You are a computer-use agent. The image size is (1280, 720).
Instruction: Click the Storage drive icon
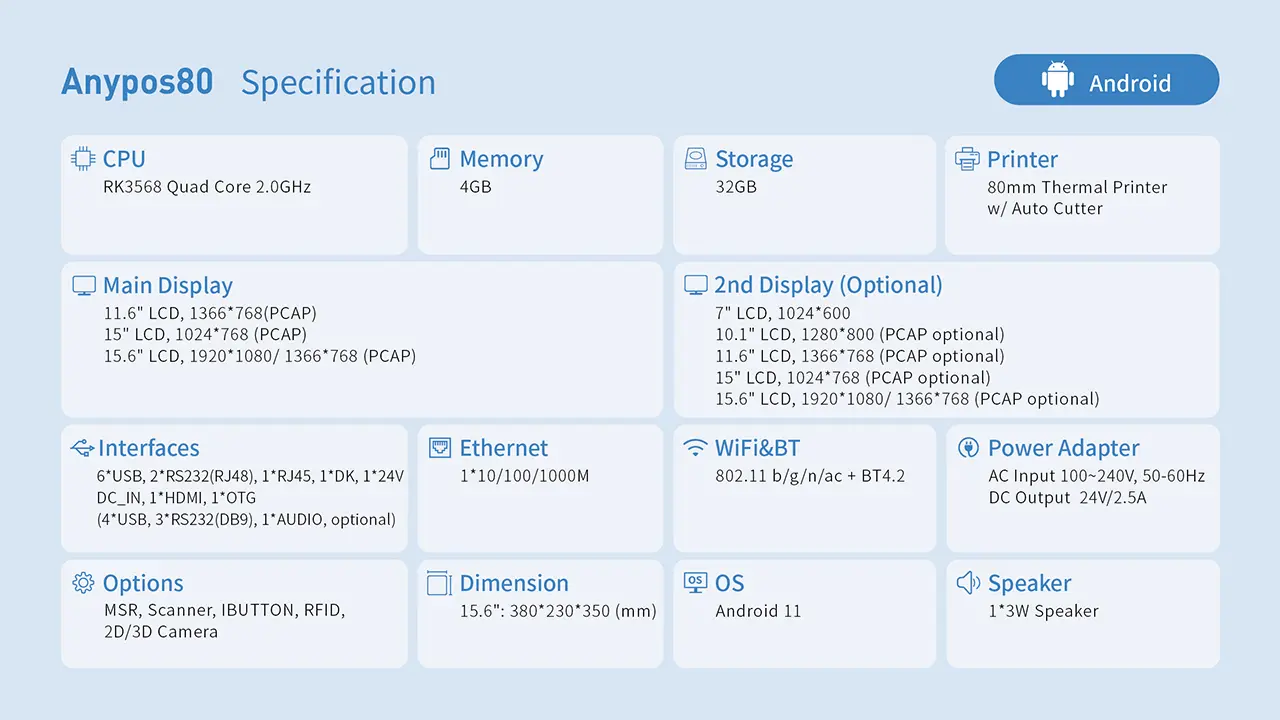[x=696, y=158]
